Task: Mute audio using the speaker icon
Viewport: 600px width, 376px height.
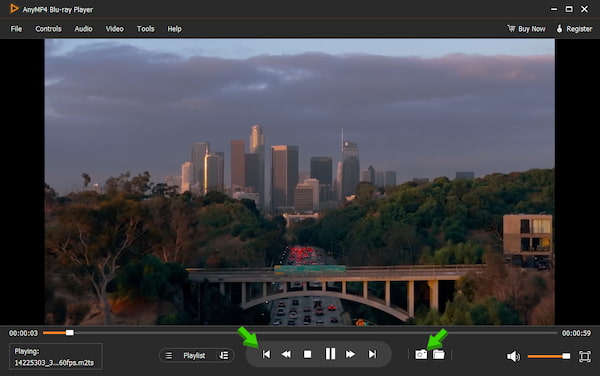Action: coord(513,356)
